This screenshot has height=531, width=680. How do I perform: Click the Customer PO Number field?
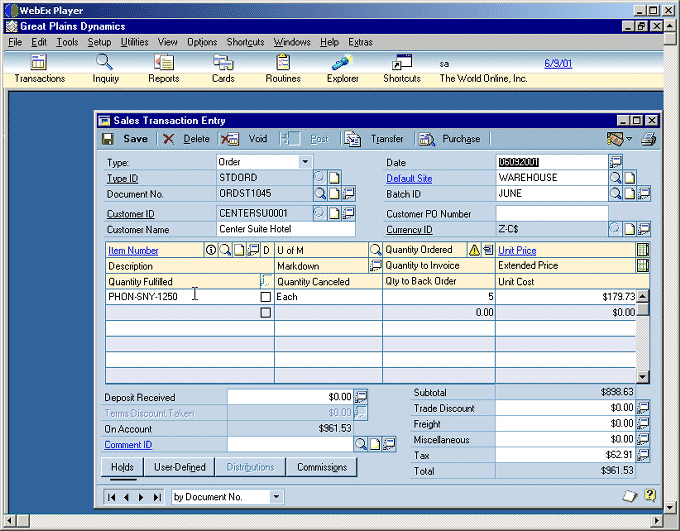click(x=552, y=213)
